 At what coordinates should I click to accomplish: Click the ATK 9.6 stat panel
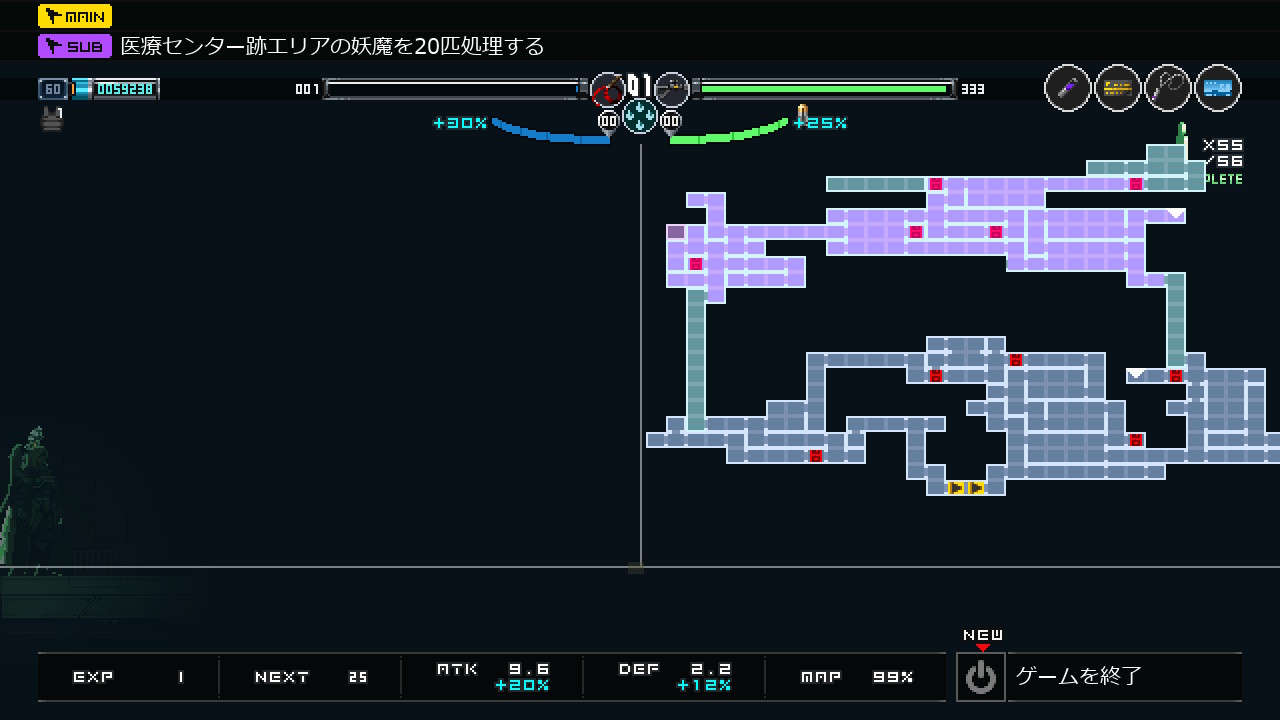492,677
